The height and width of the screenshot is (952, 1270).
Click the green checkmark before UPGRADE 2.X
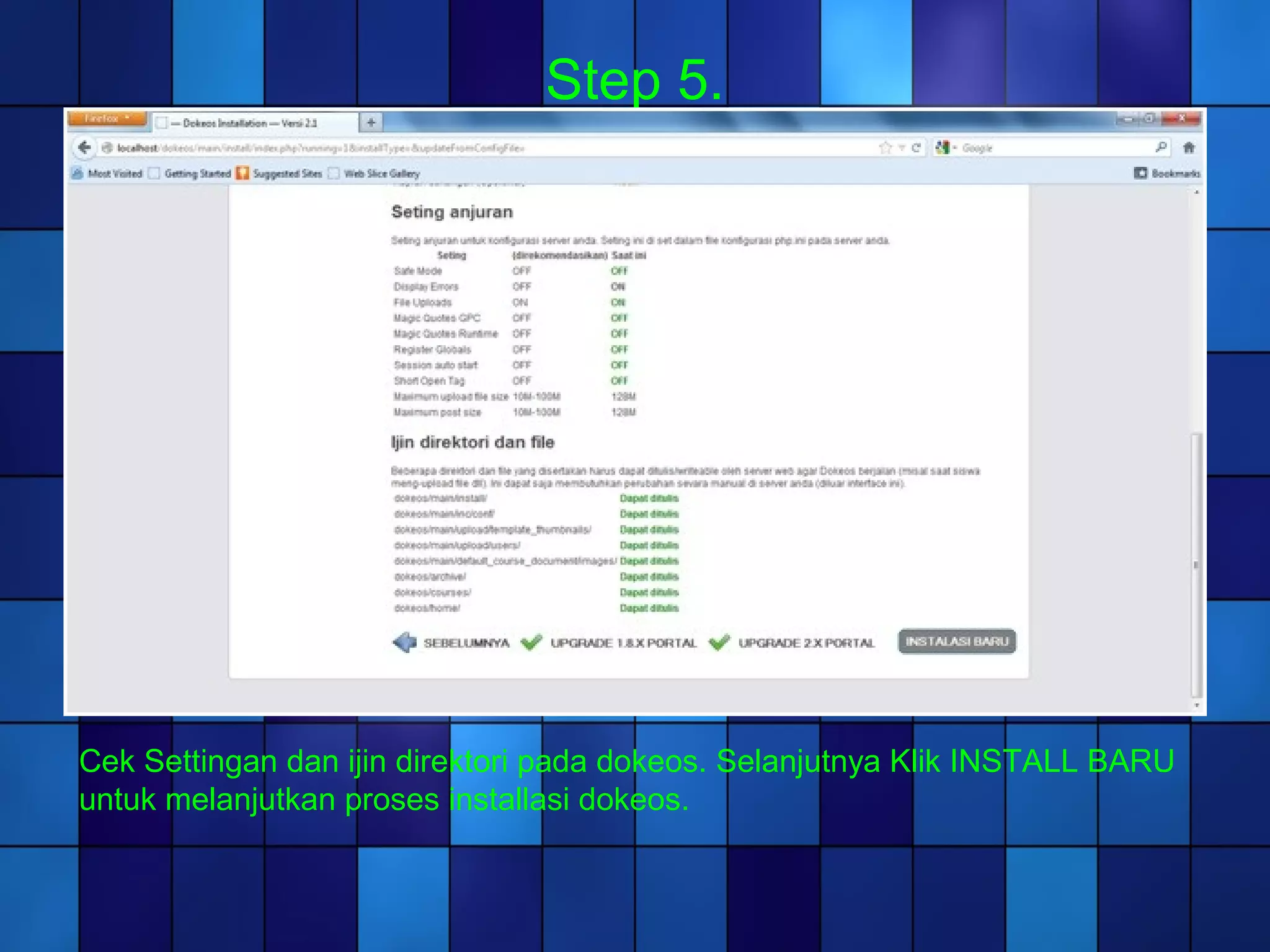pos(719,642)
